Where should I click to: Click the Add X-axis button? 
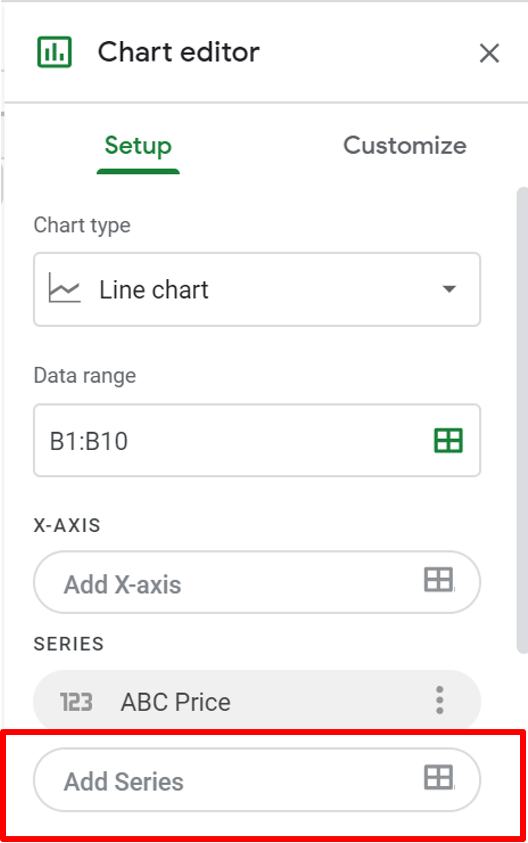(x=257, y=582)
